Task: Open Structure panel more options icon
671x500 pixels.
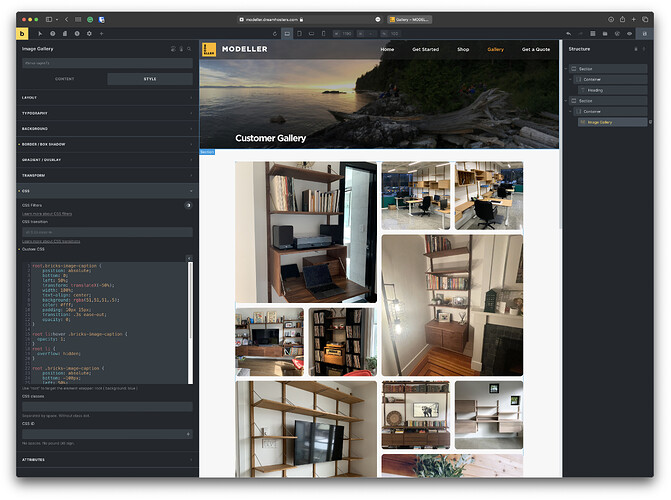Action: (644, 49)
